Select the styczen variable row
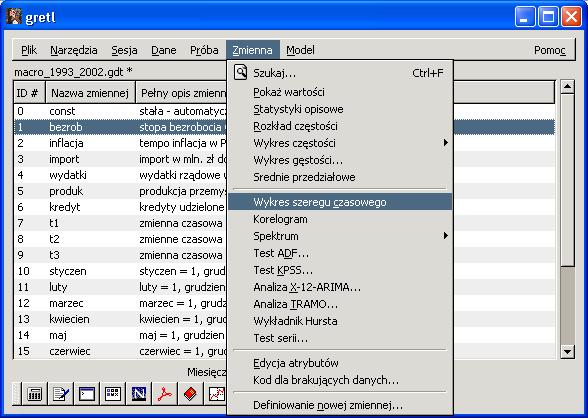This screenshot has width=588, height=418. click(x=120, y=271)
